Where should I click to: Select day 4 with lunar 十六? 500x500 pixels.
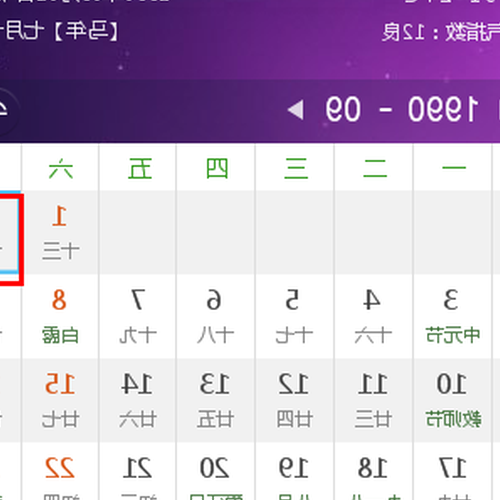click(373, 317)
